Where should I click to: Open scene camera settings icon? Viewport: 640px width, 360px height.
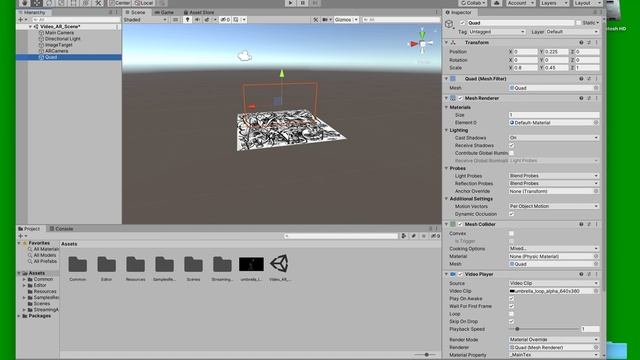(x=326, y=20)
